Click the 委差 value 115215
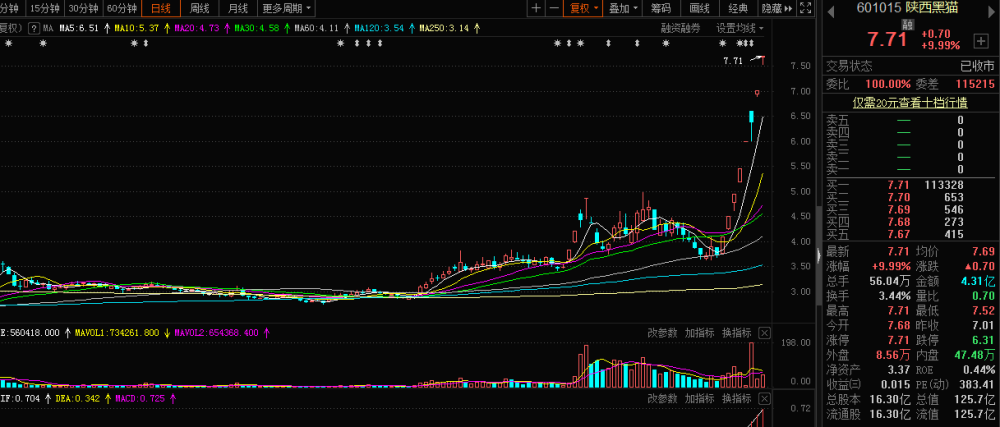Image resolution: width=1000 pixels, height=427 pixels. coord(975,83)
